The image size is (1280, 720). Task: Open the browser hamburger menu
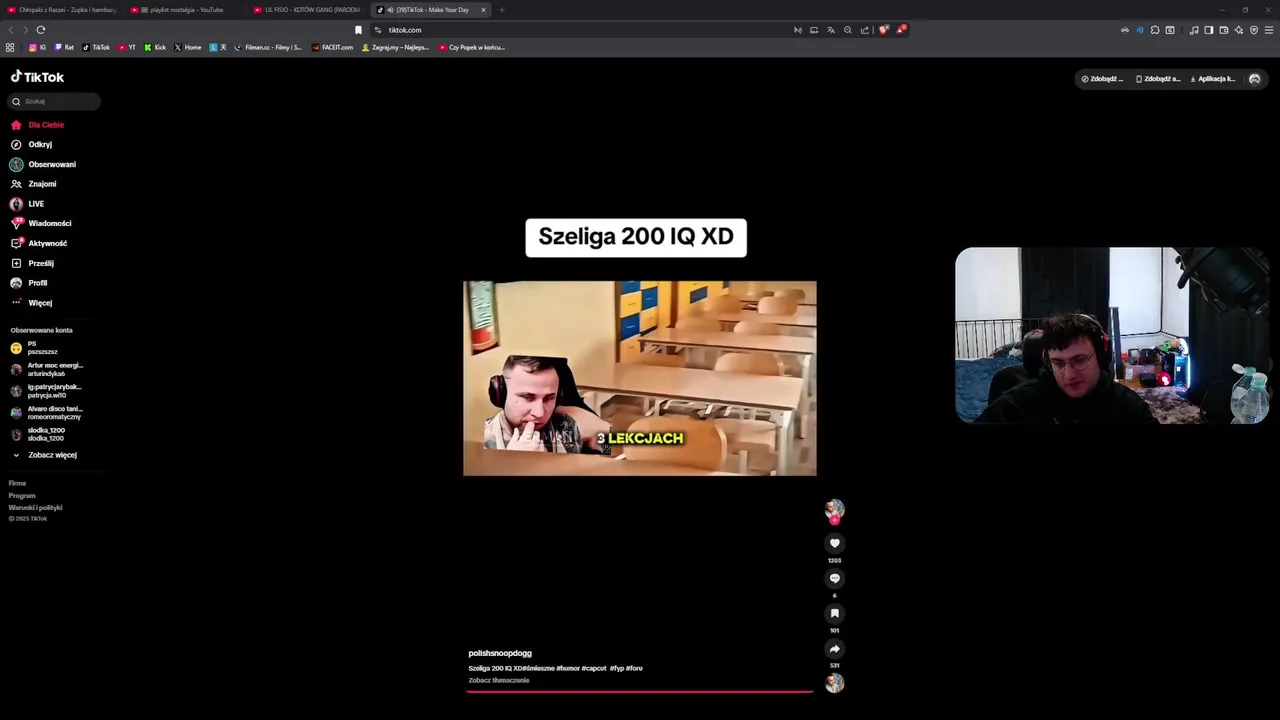point(1269,30)
